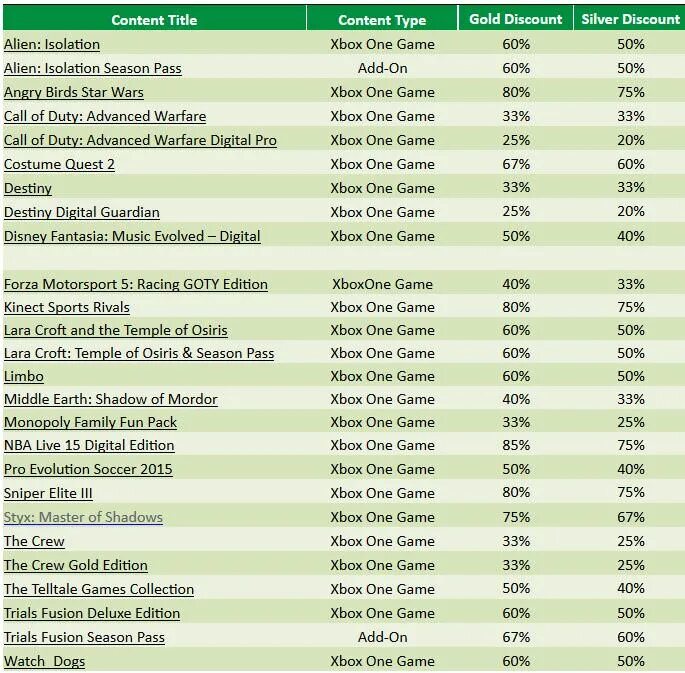Click the Content Type column header
685x673 pixels.
(x=382, y=20)
